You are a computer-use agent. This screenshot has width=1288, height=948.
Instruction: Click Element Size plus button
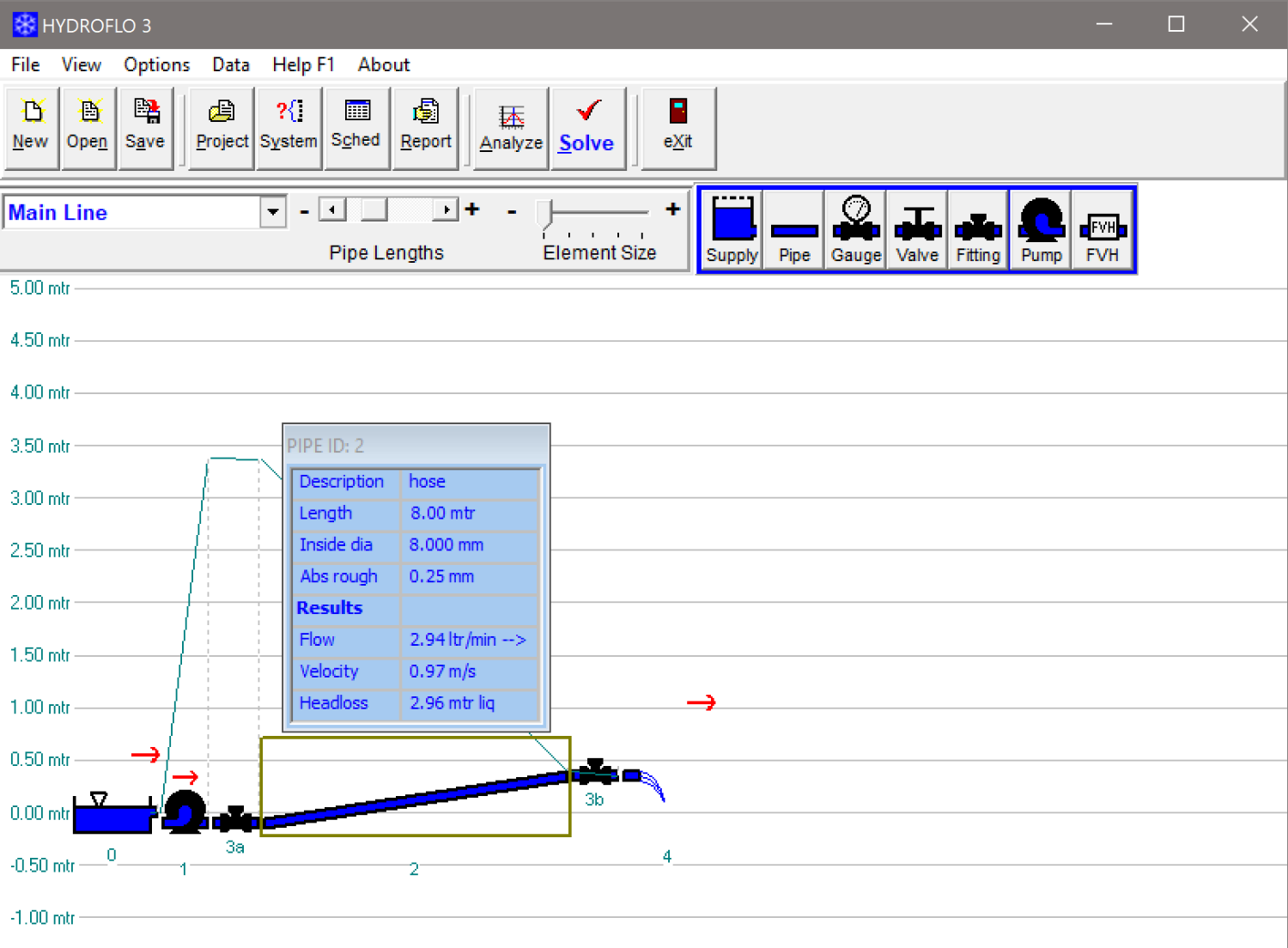point(673,209)
